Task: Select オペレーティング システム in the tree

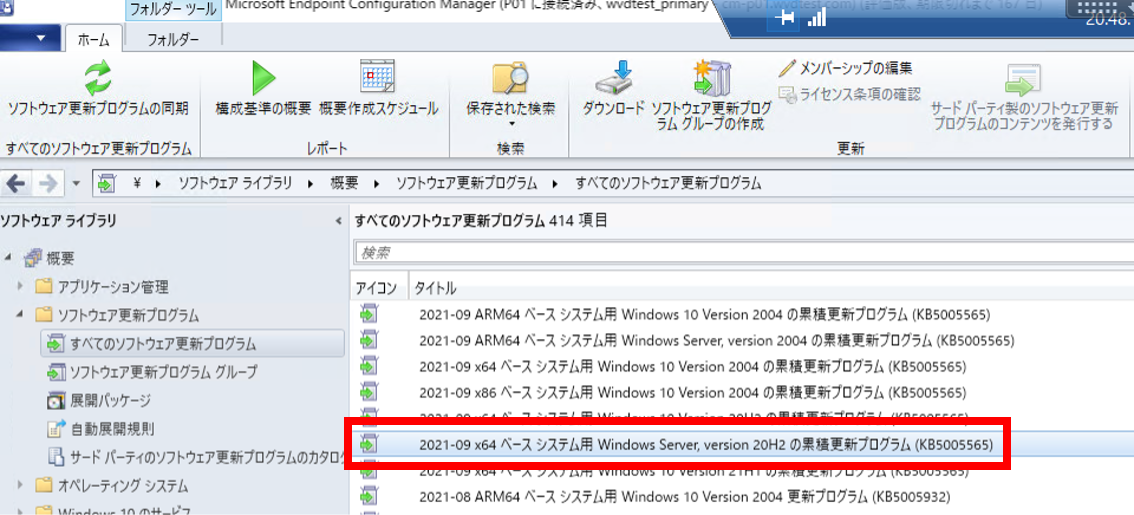Action: [x=122, y=485]
